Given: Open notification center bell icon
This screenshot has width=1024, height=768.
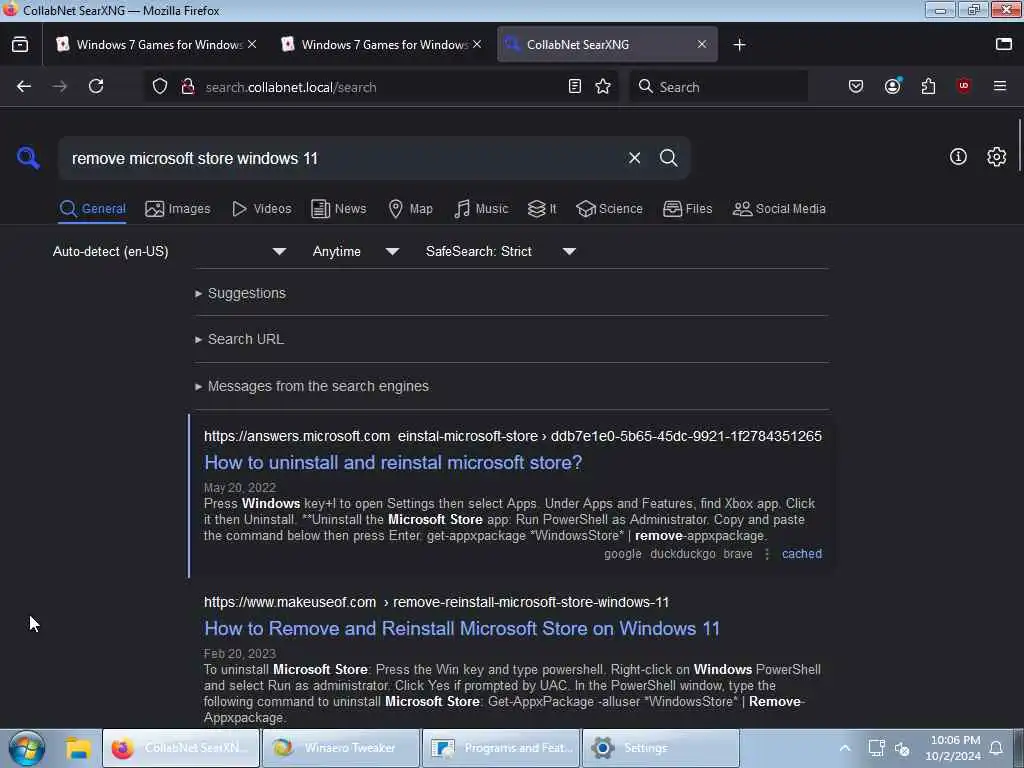Looking at the screenshot, I should (x=996, y=748).
